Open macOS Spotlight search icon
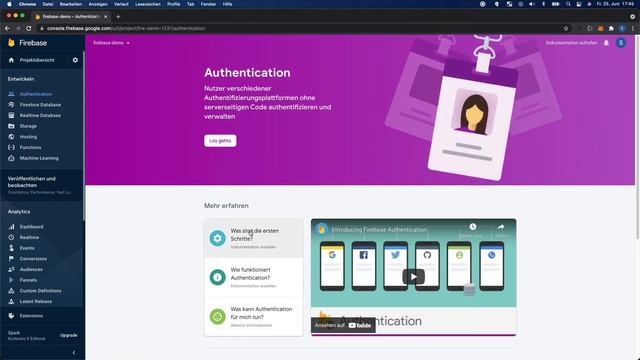The width and height of the screenshot is (640, 360). (568, 4)
